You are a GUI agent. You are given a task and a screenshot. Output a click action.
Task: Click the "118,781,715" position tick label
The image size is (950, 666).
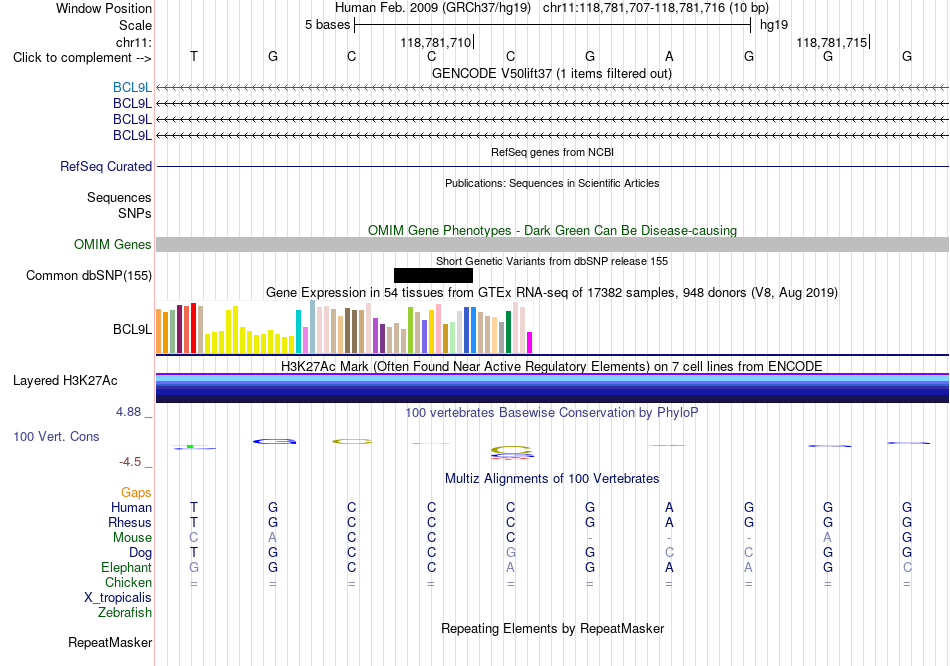coord(832,42)
